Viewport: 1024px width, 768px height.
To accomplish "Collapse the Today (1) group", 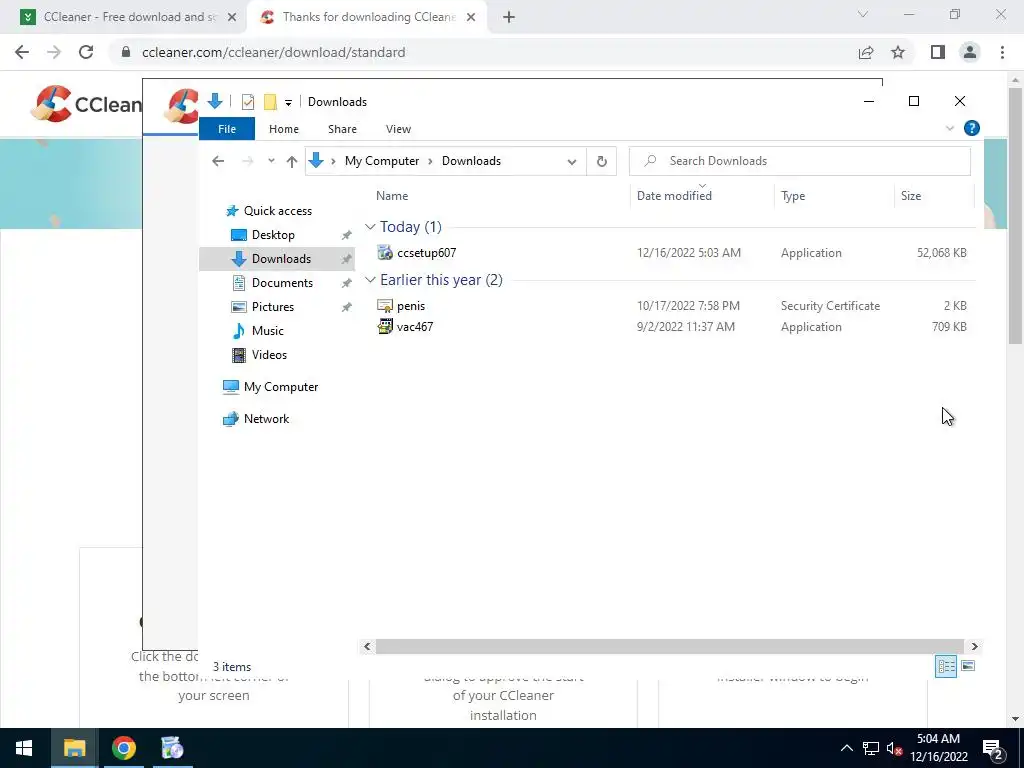I will click(x=370, y=227).
